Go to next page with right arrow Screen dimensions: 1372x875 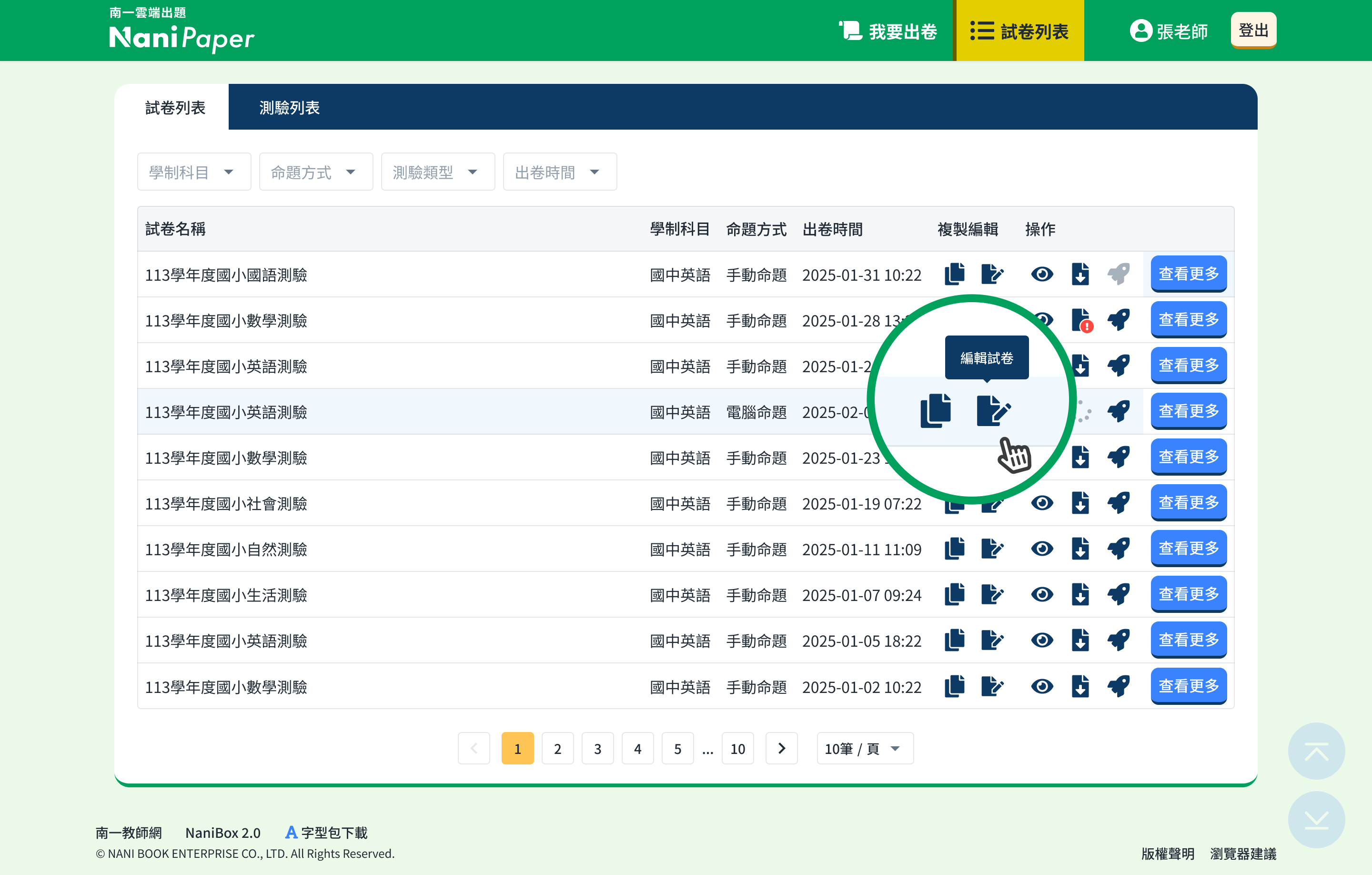click(x=781, y=748)
